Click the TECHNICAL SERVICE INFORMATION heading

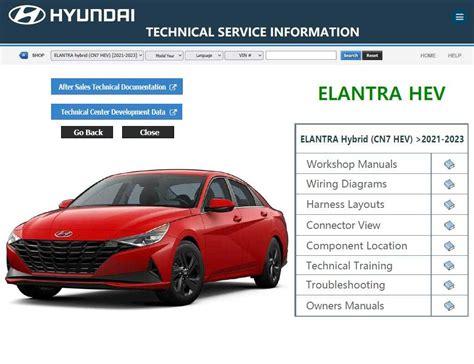point(253,32)
